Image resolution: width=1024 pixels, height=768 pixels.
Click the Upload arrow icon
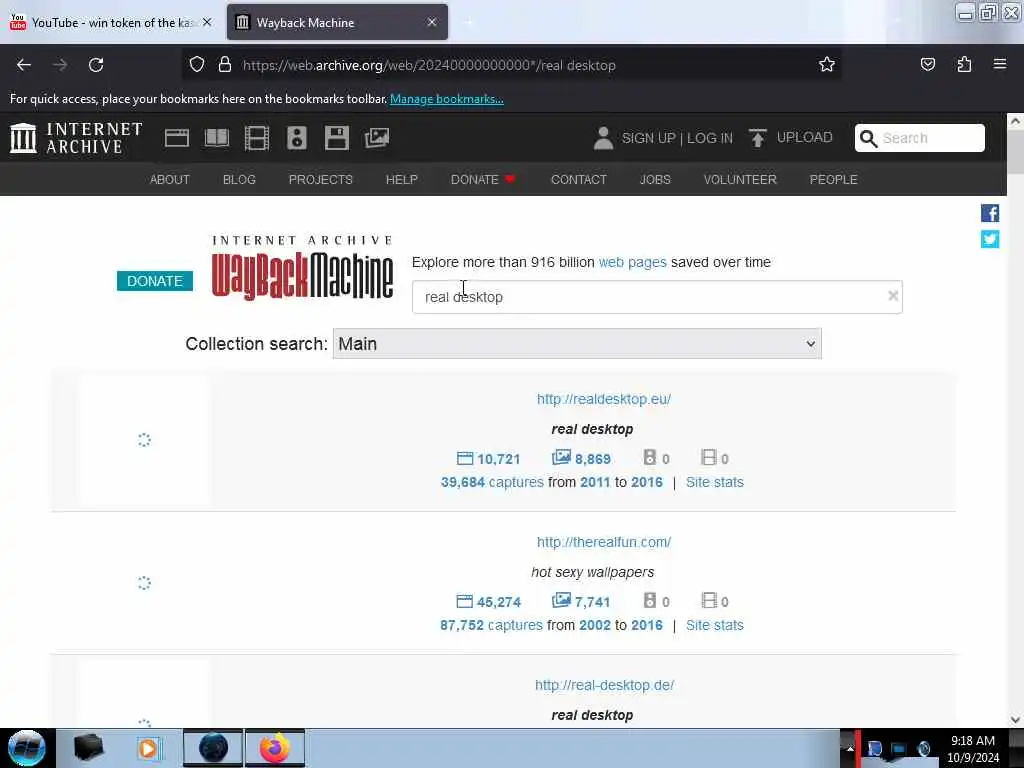[758, 138]
